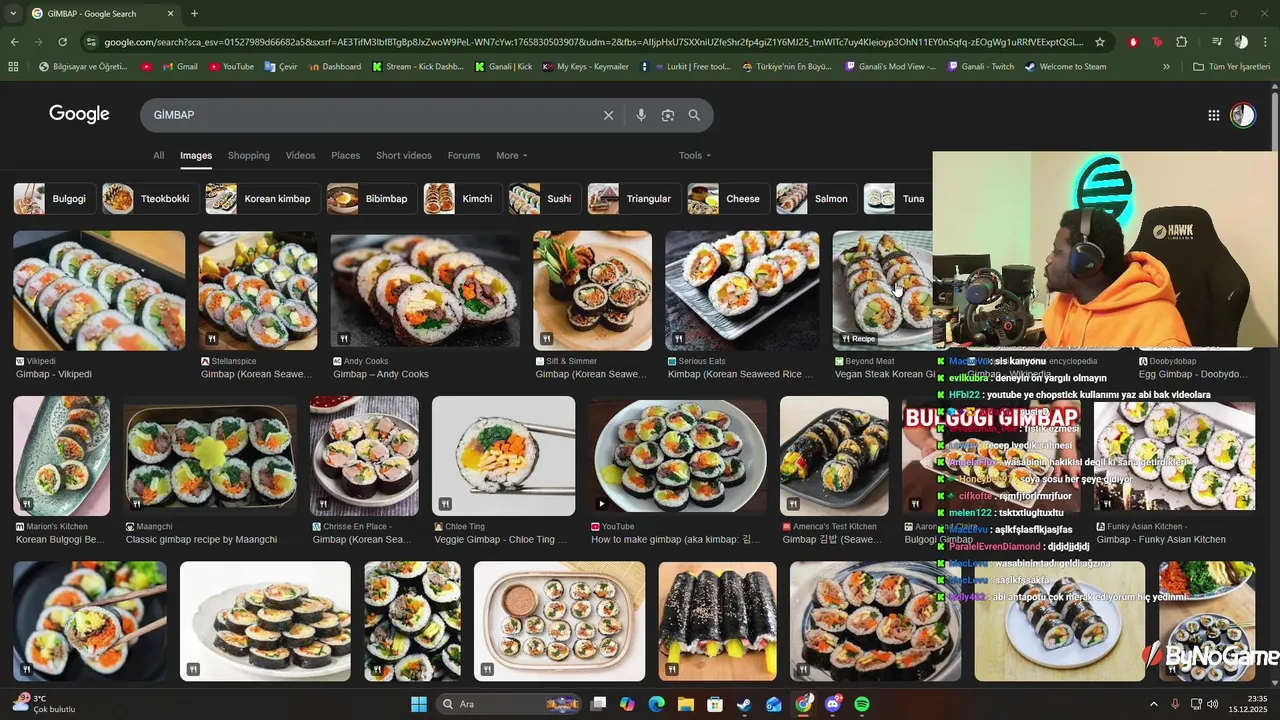Viewport: 1280px width, 720px height.
Task: Switch to the Forums tab
Action: [464, 155]
